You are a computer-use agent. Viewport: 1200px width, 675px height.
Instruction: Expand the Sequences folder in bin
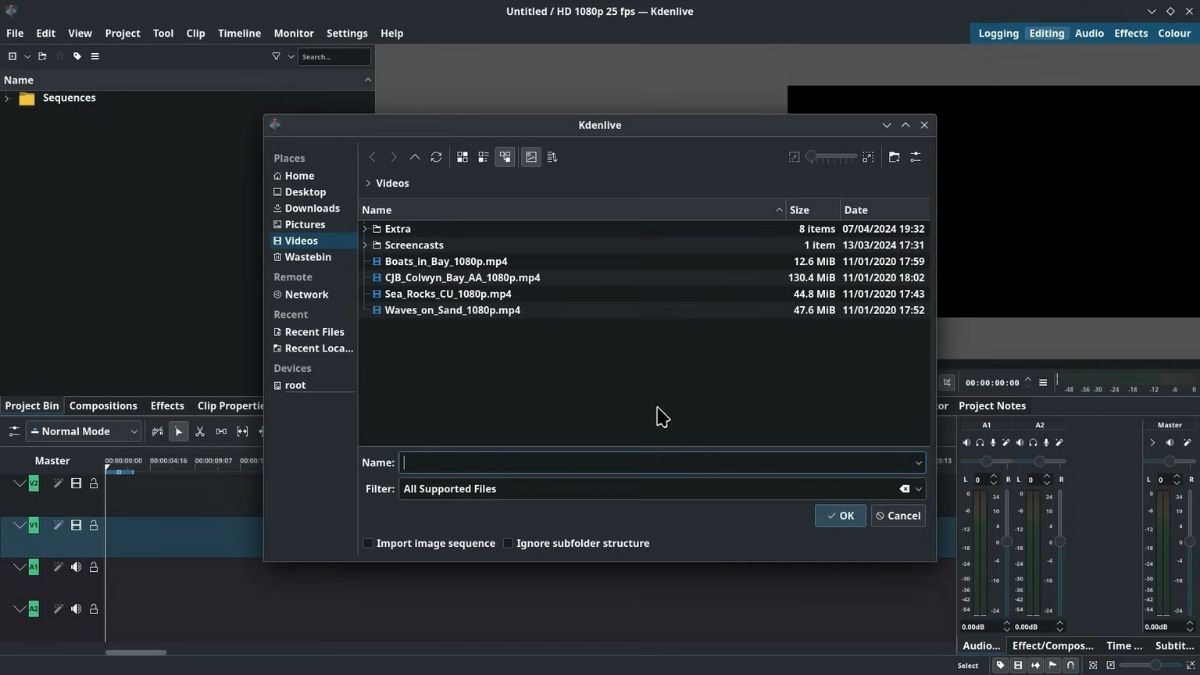[7, 98]
